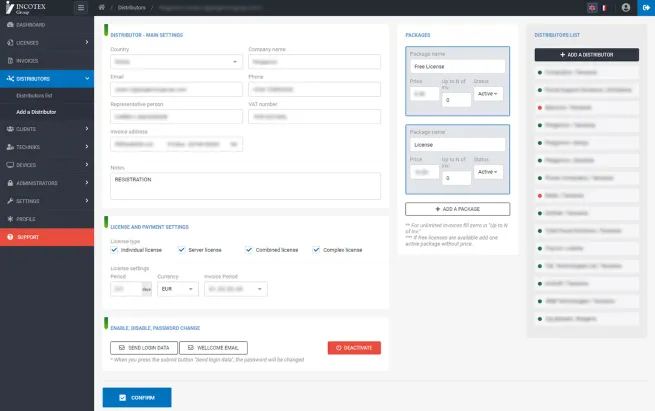Click the VAT number input field
The height and width of the screenshot is (411, 655).
point(314,117)
